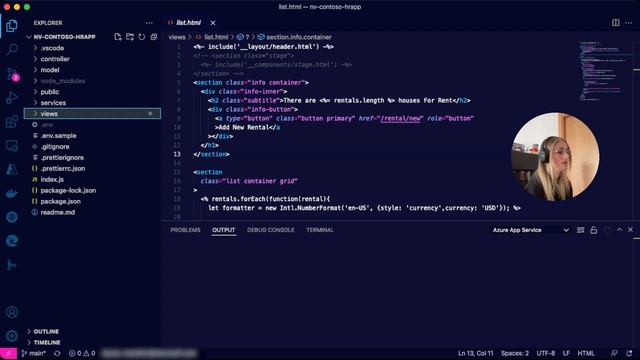
Task: Switch to the DEBUG CONSOLE tab
Action: [x=271, y=230]
